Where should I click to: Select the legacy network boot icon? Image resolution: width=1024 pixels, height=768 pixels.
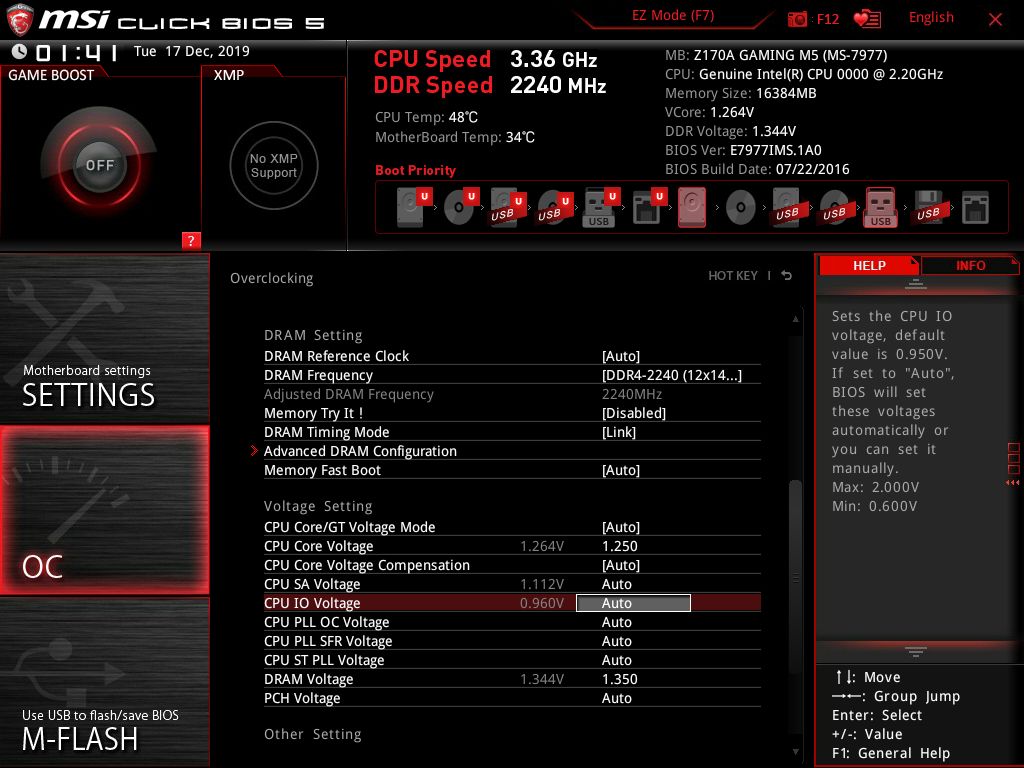975,207
